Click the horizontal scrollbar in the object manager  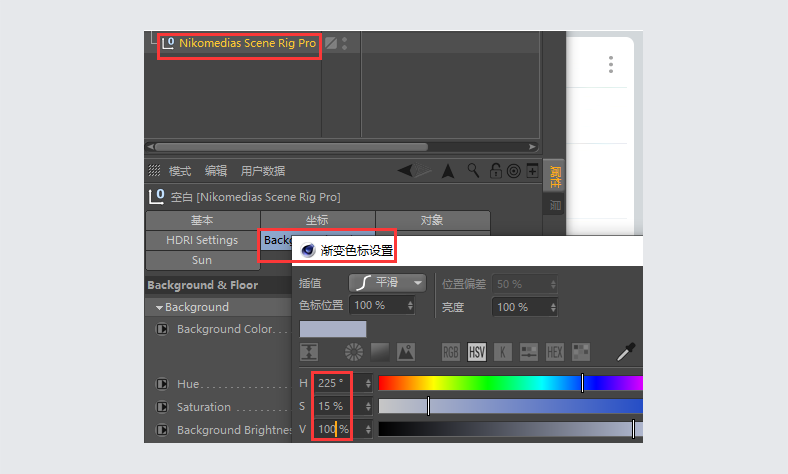[291, 147]
